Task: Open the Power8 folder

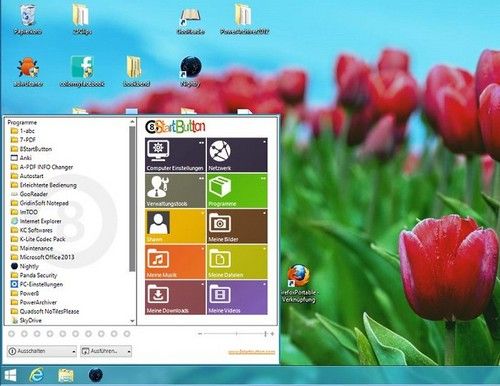Action: [25, 293]
